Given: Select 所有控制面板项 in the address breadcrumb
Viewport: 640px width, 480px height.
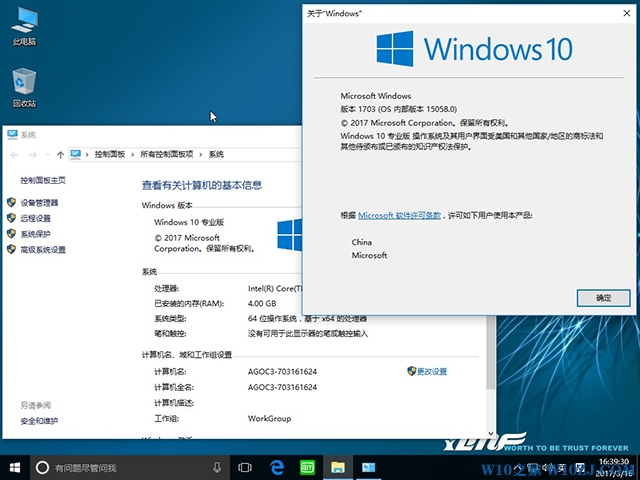Looking at the screenshot, I should 167,154.
